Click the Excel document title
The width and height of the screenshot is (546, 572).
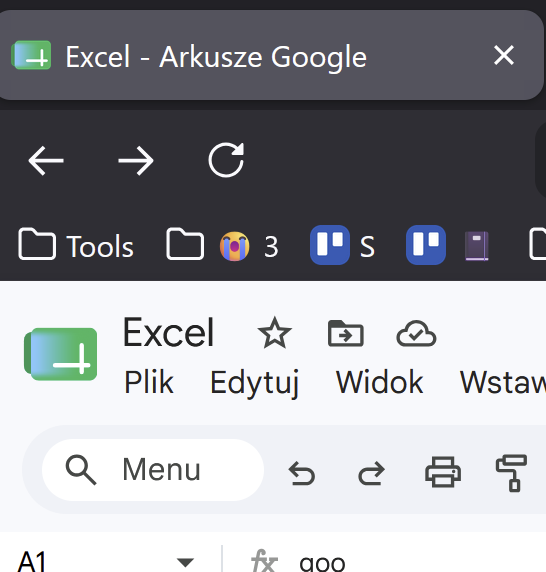[x=169, y=332]
